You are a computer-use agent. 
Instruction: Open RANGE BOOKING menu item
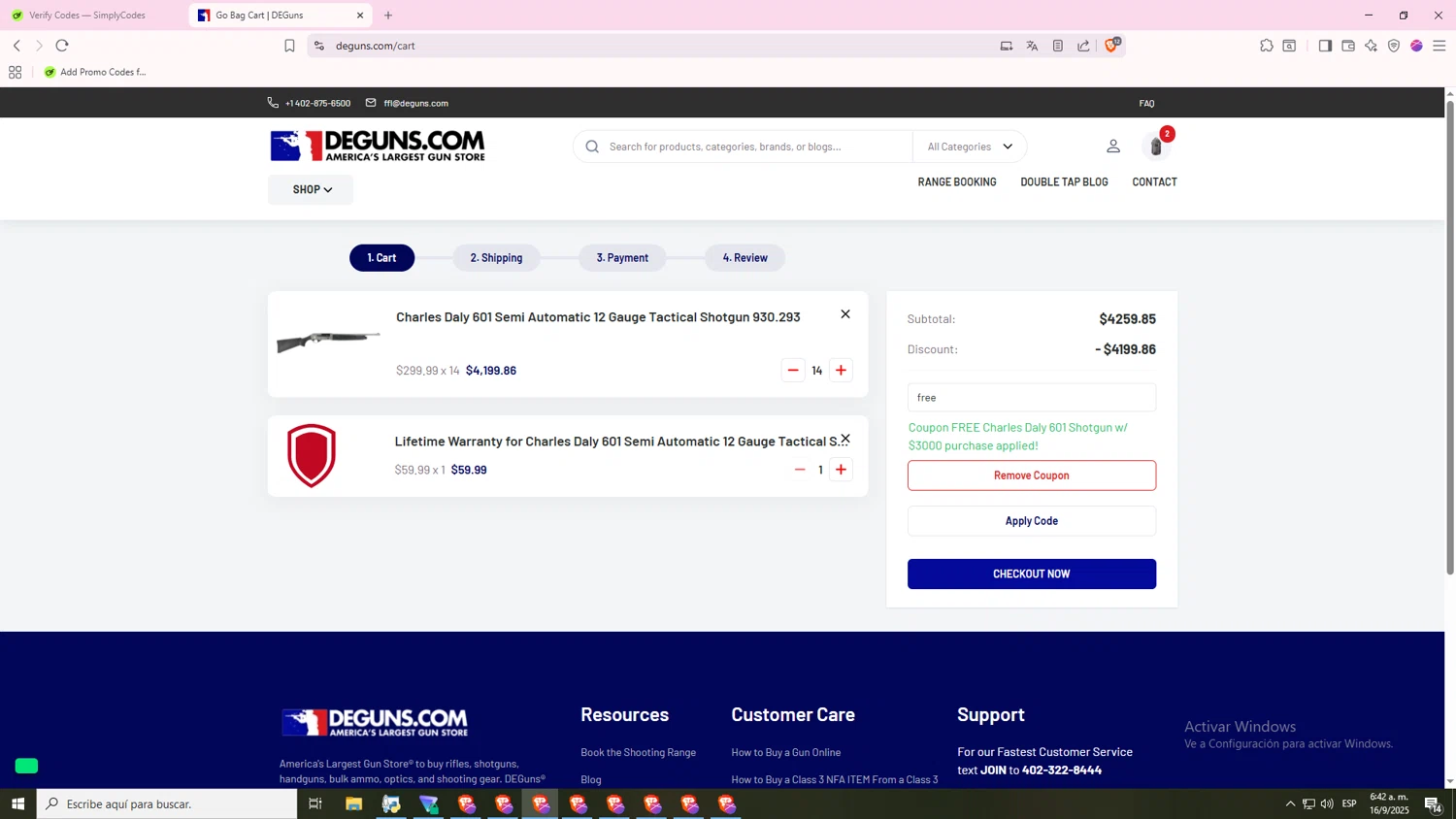point(957,182)
